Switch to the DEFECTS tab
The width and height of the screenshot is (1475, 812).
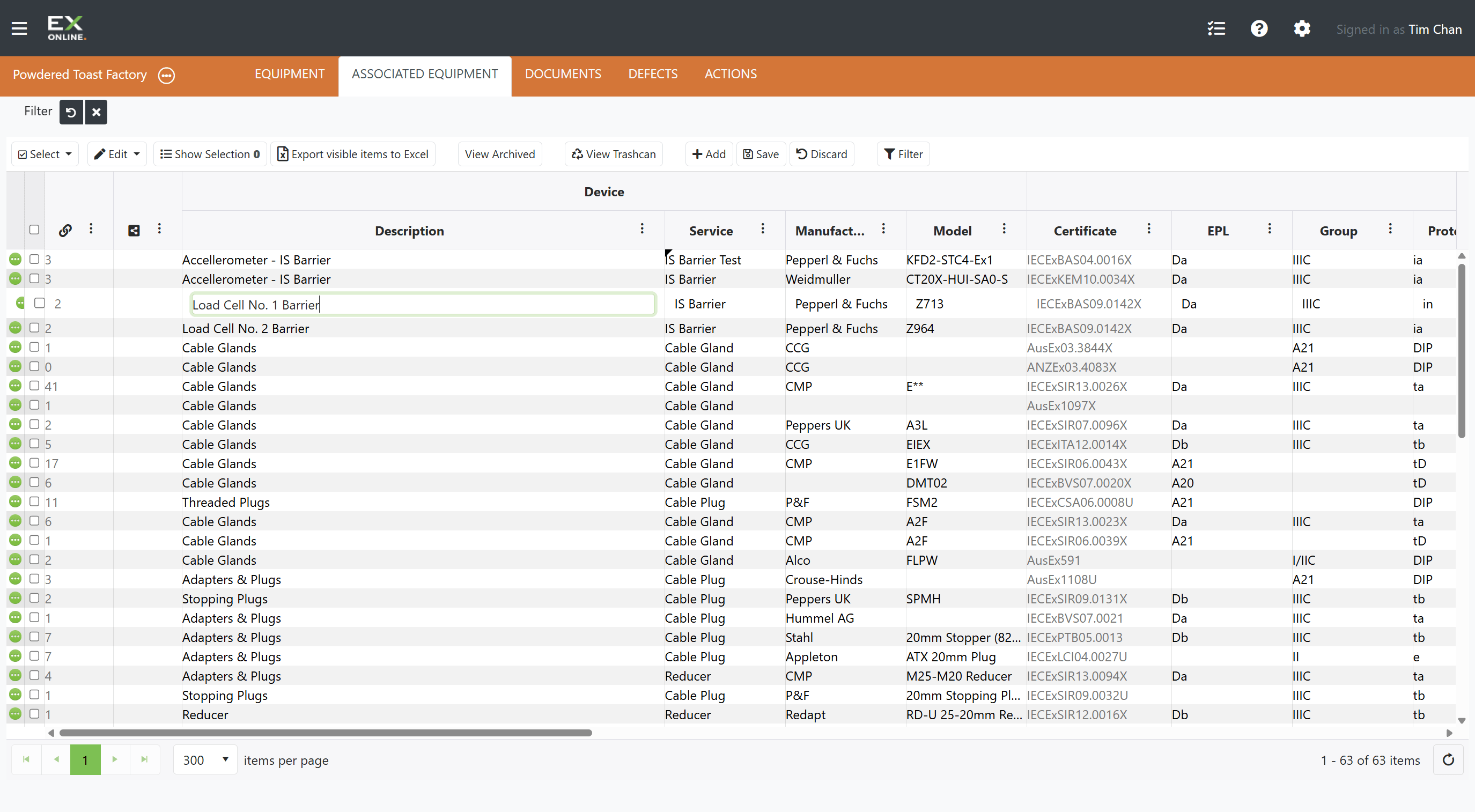point(653,75)
